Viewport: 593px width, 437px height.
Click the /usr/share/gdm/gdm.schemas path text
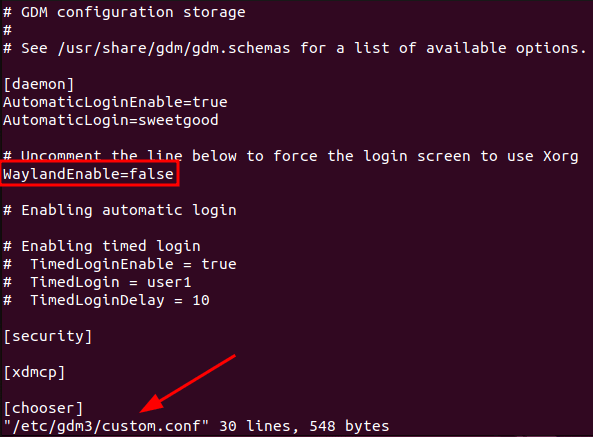174,48
